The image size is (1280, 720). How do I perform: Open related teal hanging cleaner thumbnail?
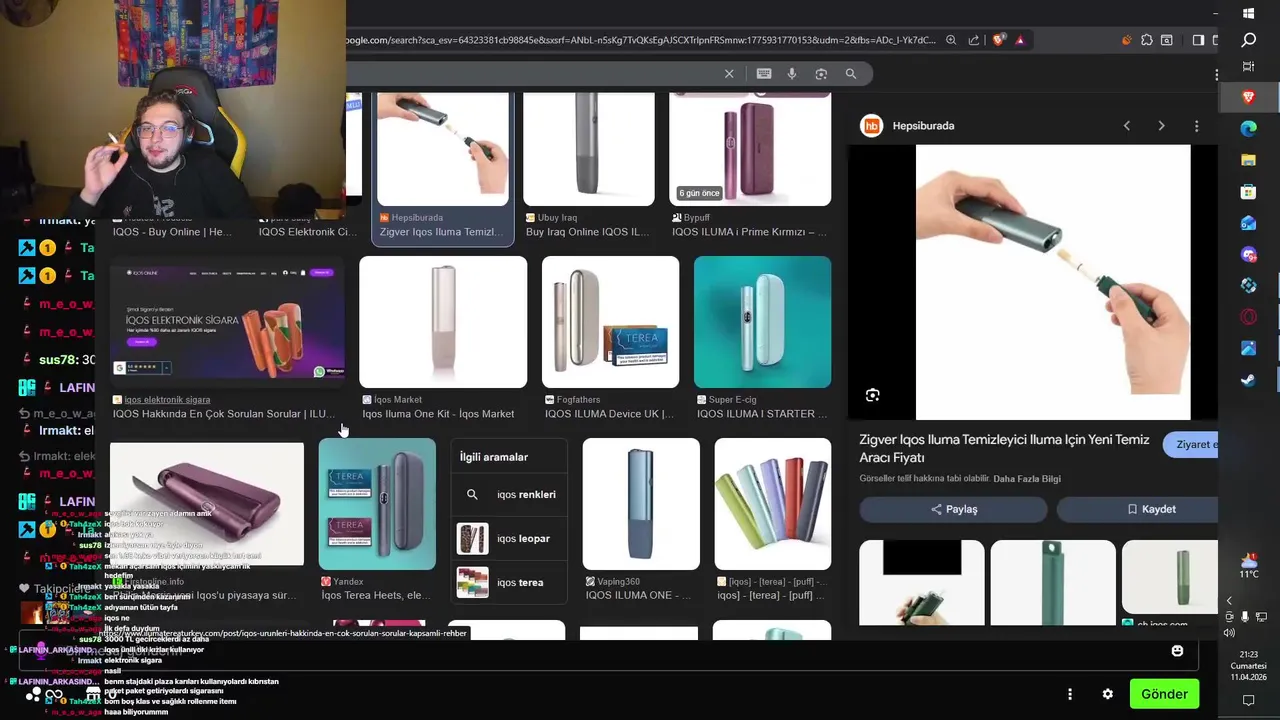[x=1053, y=583]
